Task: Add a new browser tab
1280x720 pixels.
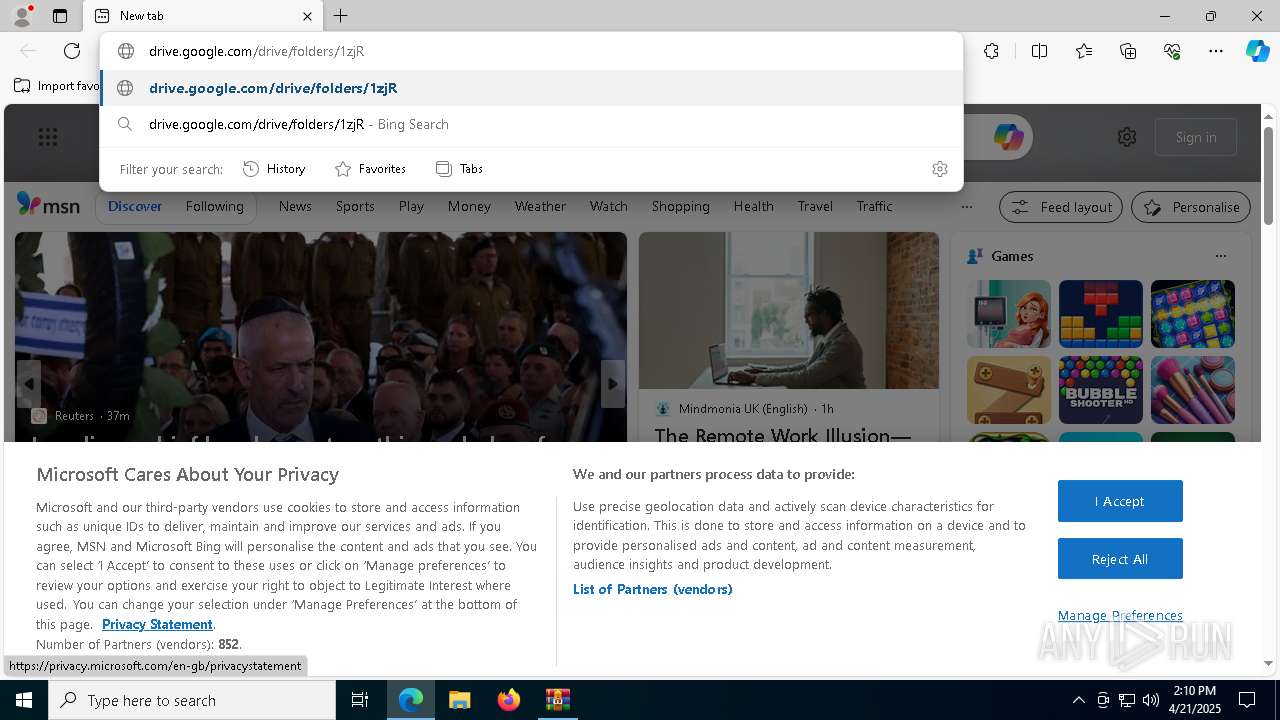Action: tap(340, 16)
